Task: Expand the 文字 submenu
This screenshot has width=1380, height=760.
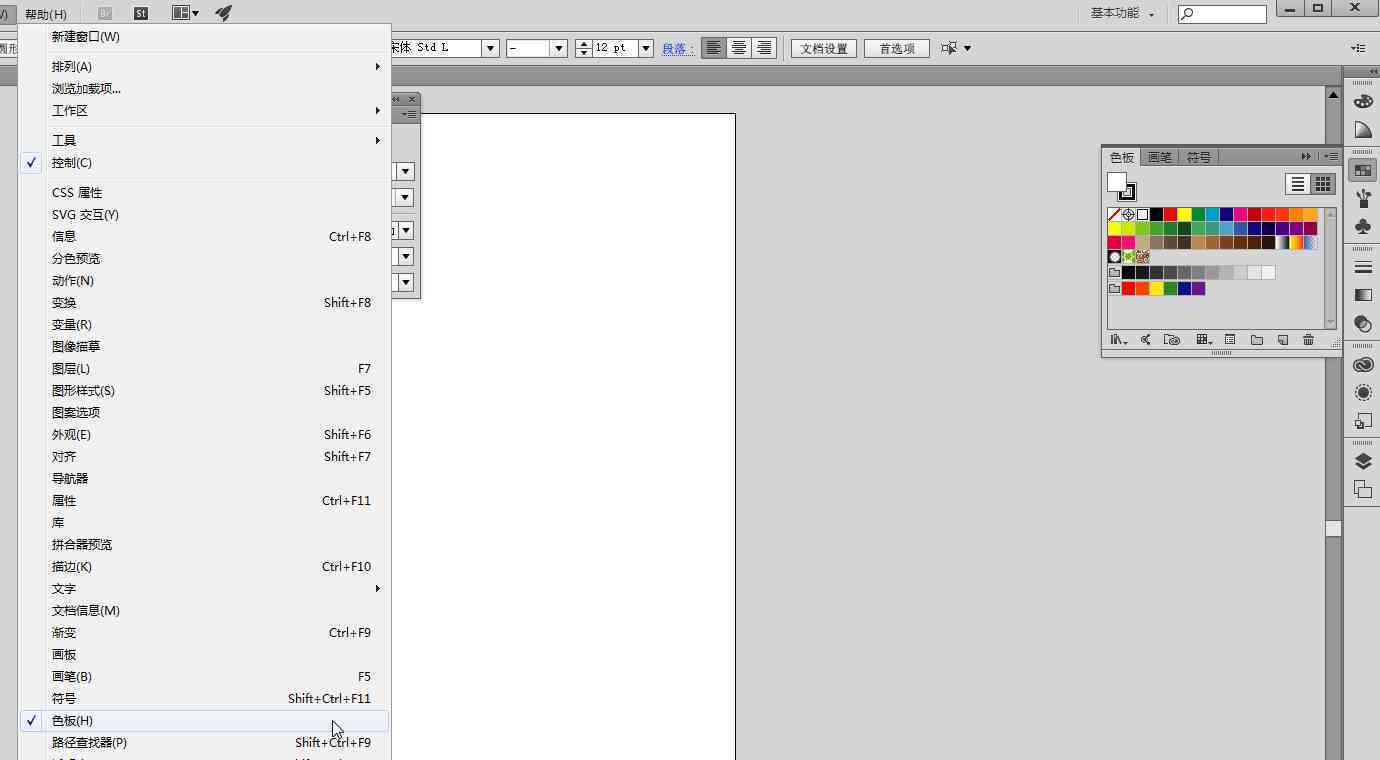Action: click(x=204, y=589)
